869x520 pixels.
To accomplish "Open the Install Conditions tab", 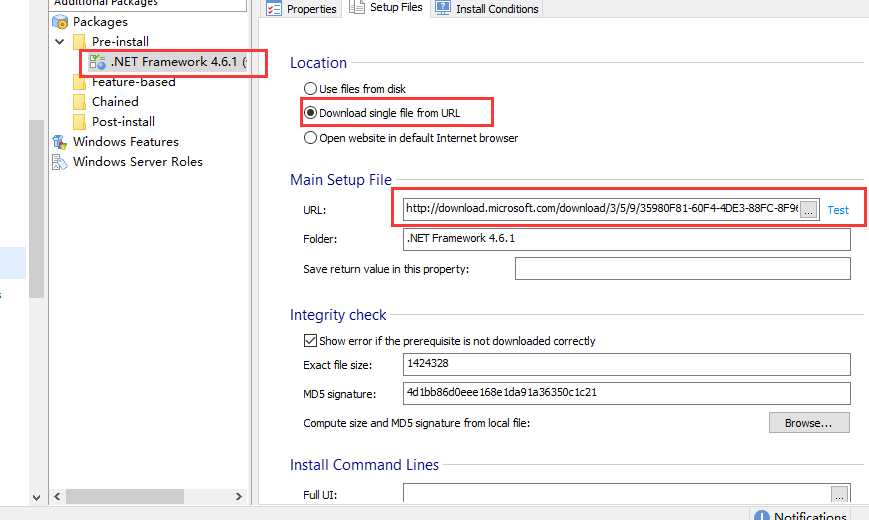I will pyautogui.click(x=487, y=9).
